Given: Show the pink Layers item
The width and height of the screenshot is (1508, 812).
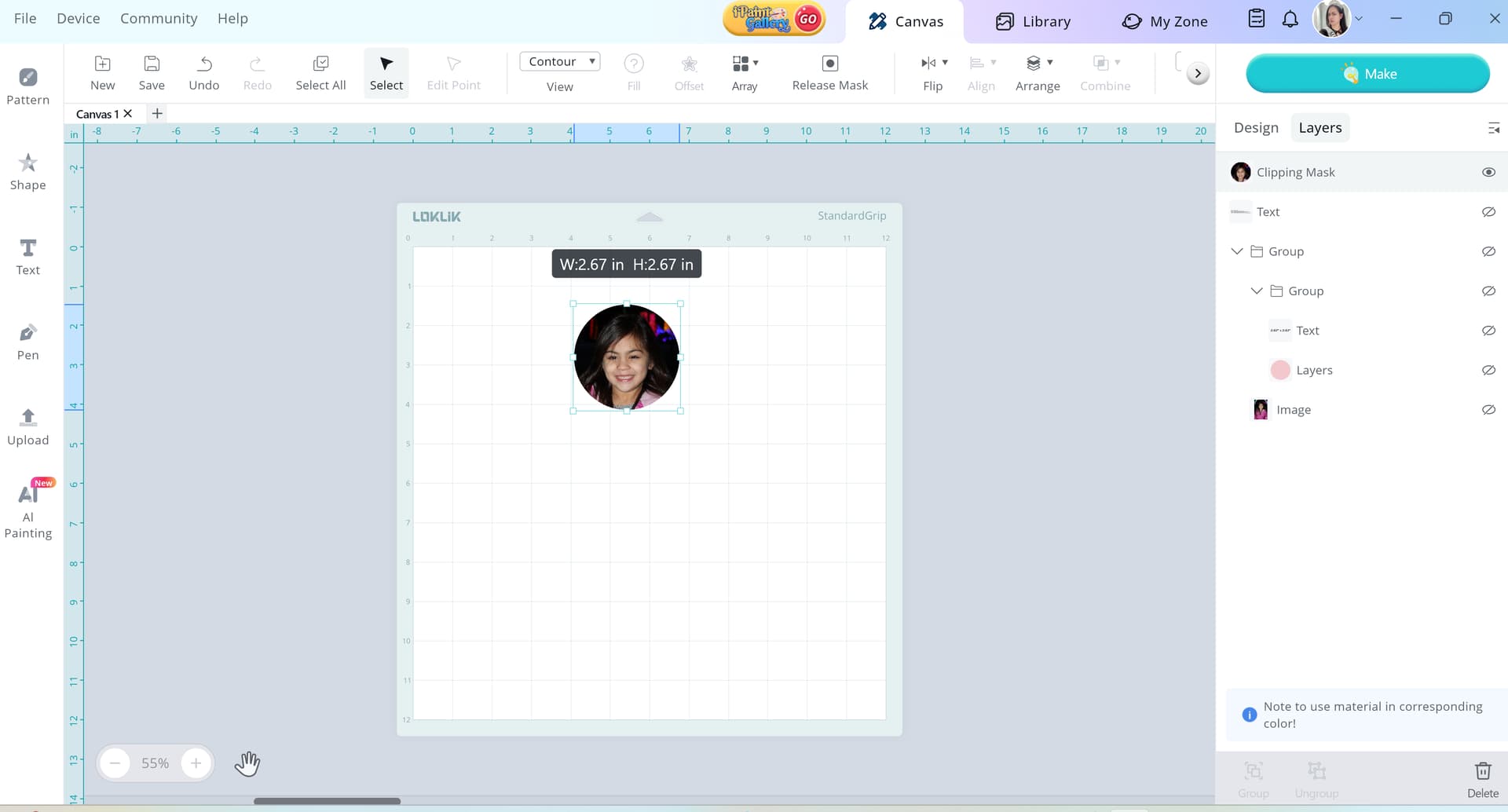Looking at the screenshot, I should [x=1488, y=371].
